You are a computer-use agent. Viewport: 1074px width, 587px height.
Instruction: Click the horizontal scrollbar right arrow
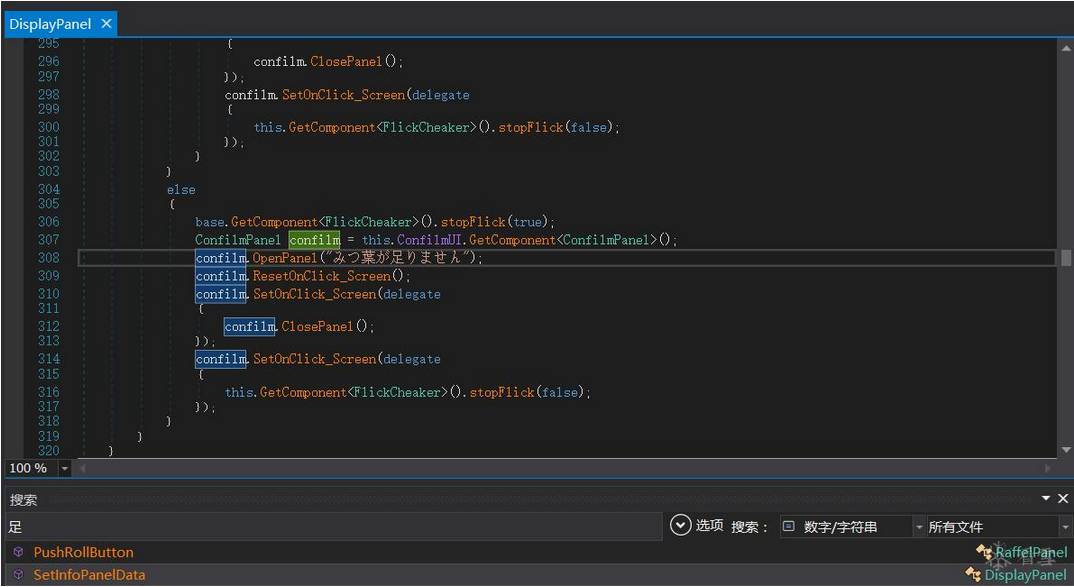pyautogui.click(x=1047, y=469)
